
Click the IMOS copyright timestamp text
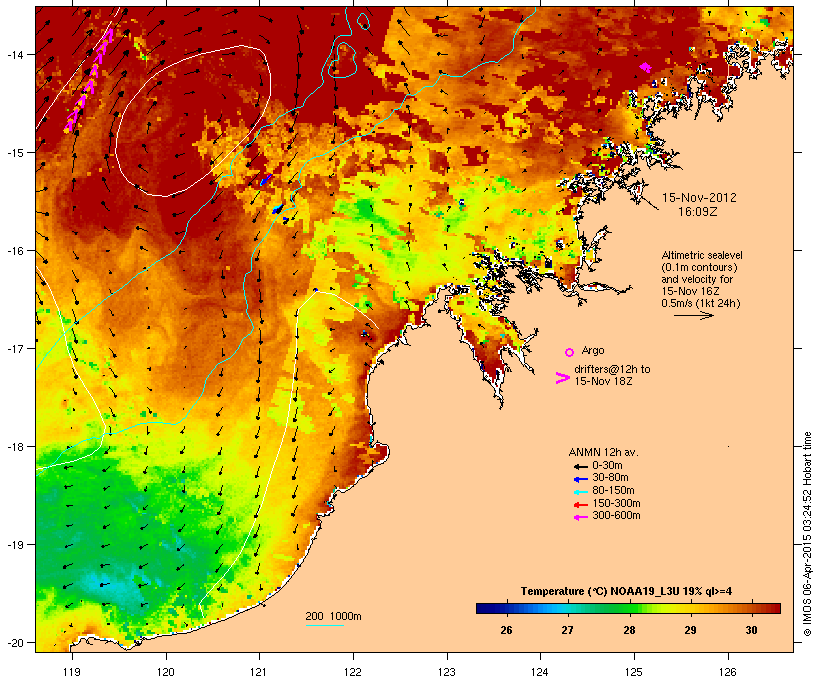click(x=807, y=534)
